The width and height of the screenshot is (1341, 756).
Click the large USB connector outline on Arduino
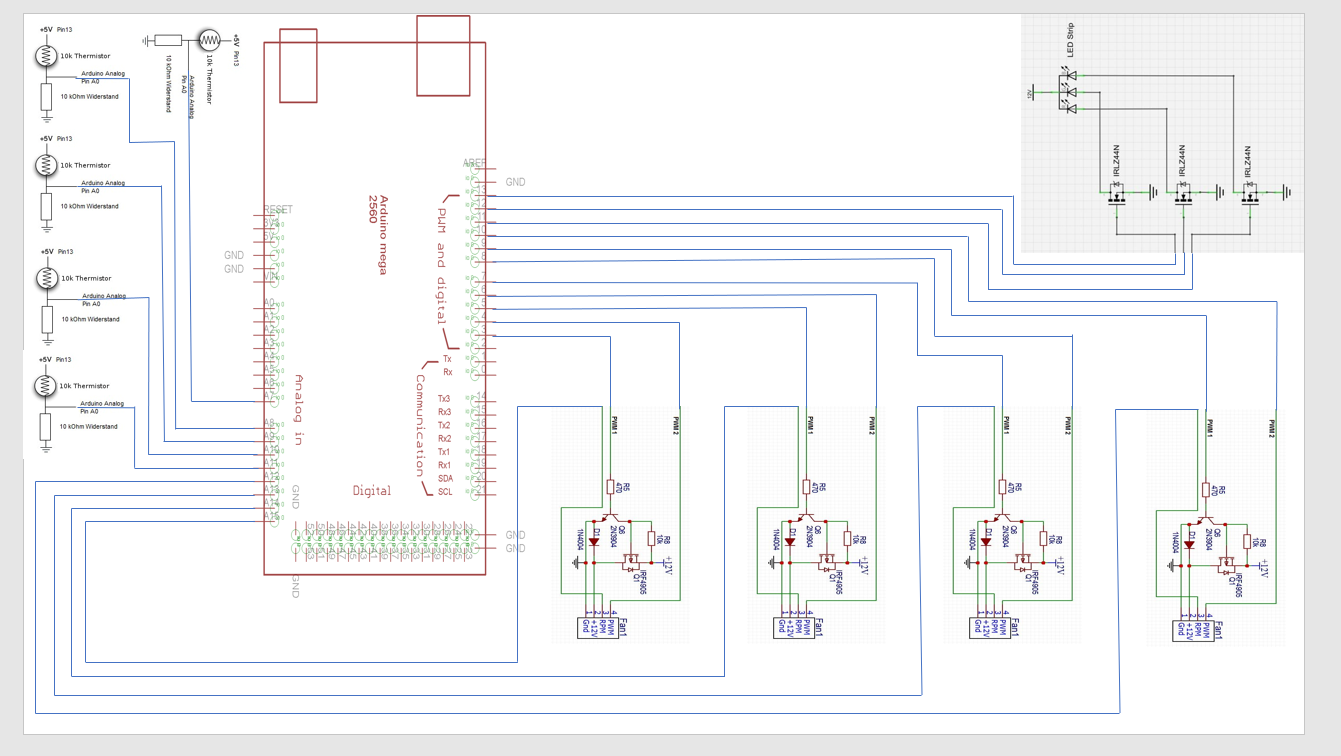click(x=443, y=56)
